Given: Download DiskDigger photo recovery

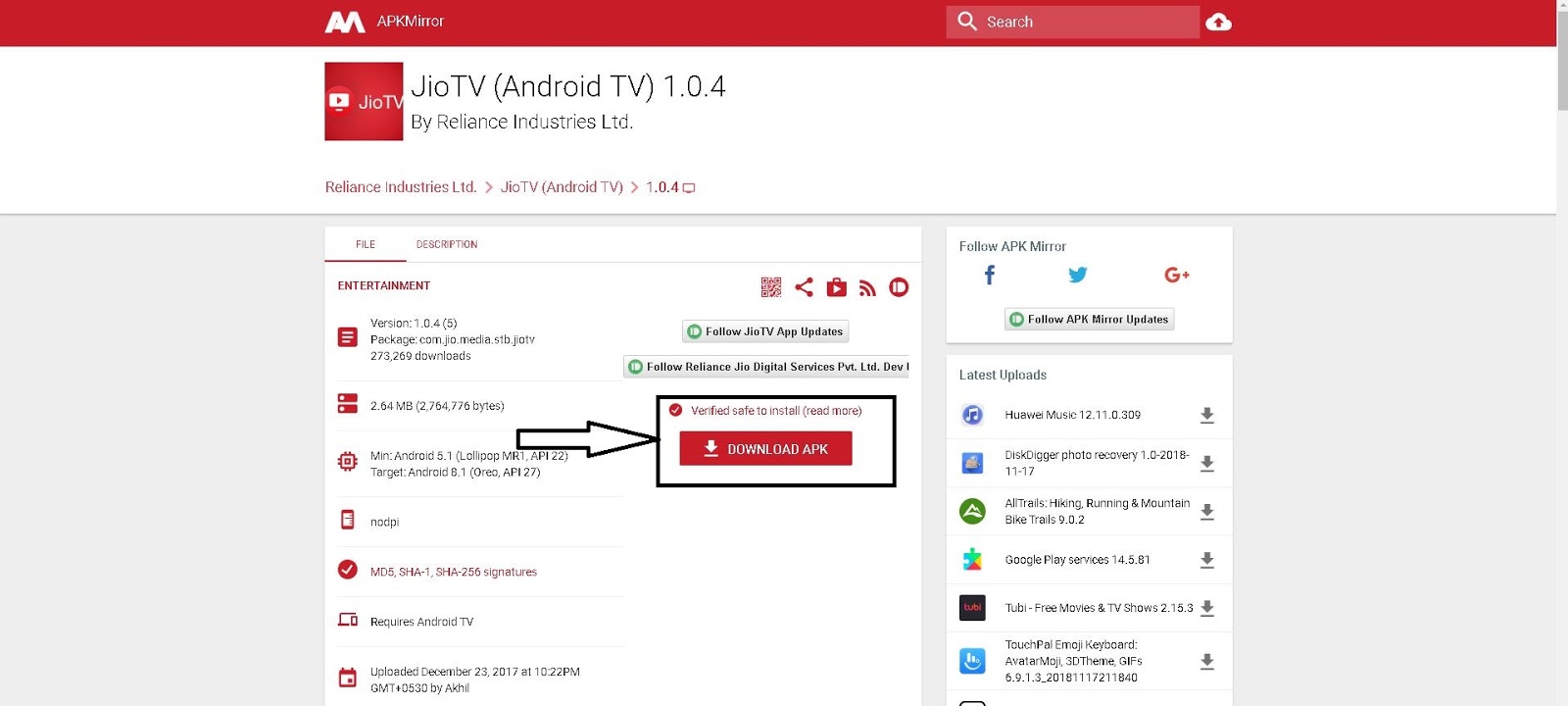Looking at the screenshot, I should tap(1207, 464).
